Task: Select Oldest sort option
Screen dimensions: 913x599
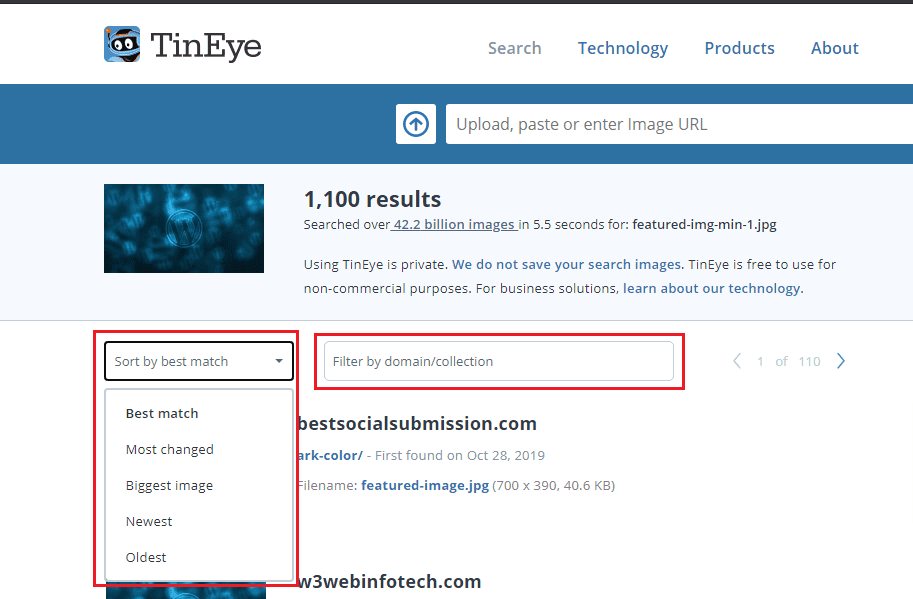Action: pyautogui.click(x=146, y=558)
